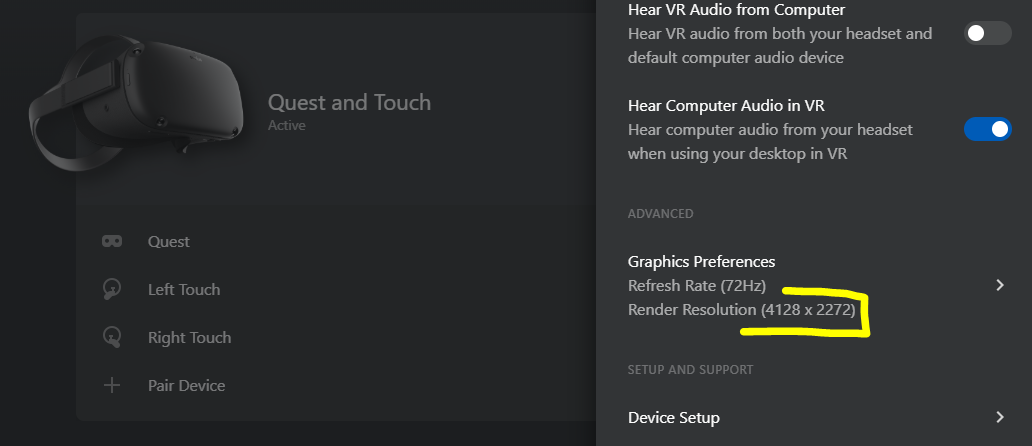Click Hear VR Audio from Computer label
1032x446 pixels.
click(x=736, y=10)
